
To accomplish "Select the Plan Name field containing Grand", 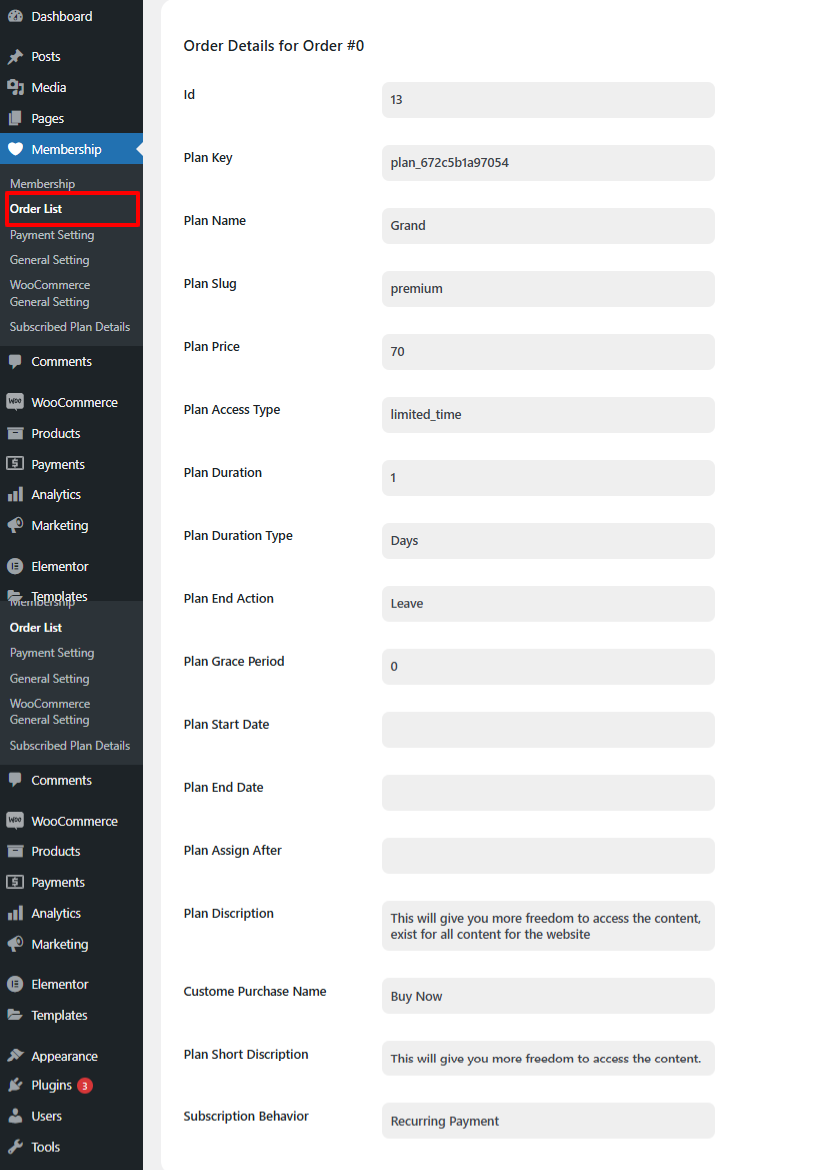I will click(548, 226).
